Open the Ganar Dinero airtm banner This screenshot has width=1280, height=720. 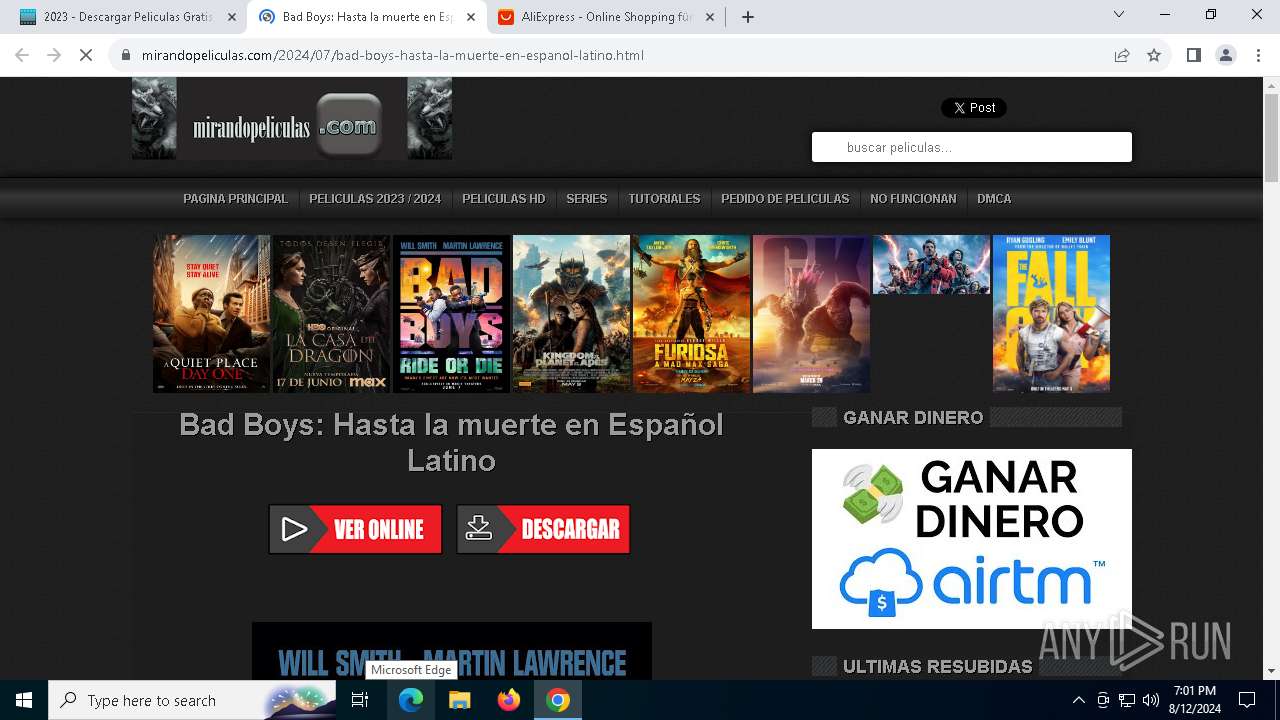tap(972, 538)
